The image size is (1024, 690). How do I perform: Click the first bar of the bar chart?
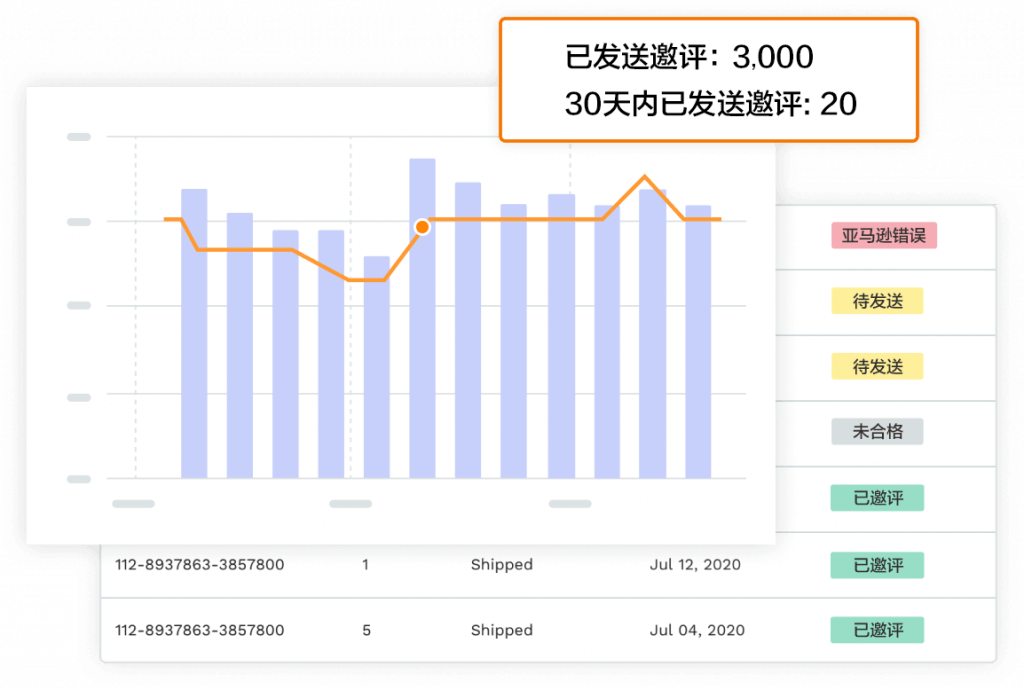(x=192, y=330)
